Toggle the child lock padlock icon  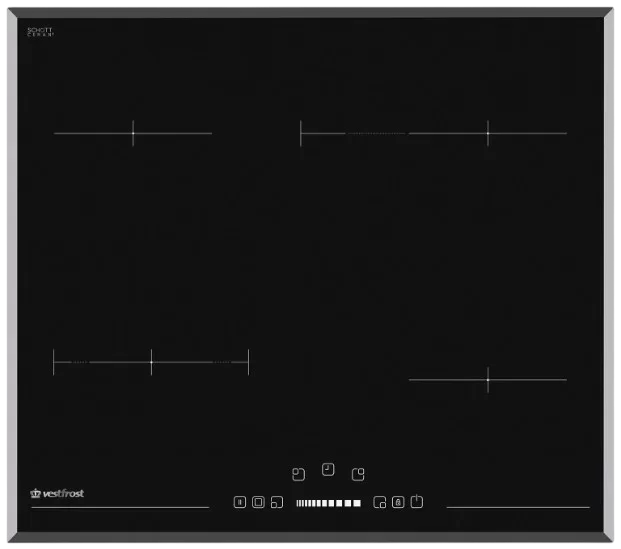tap(398, 502)
